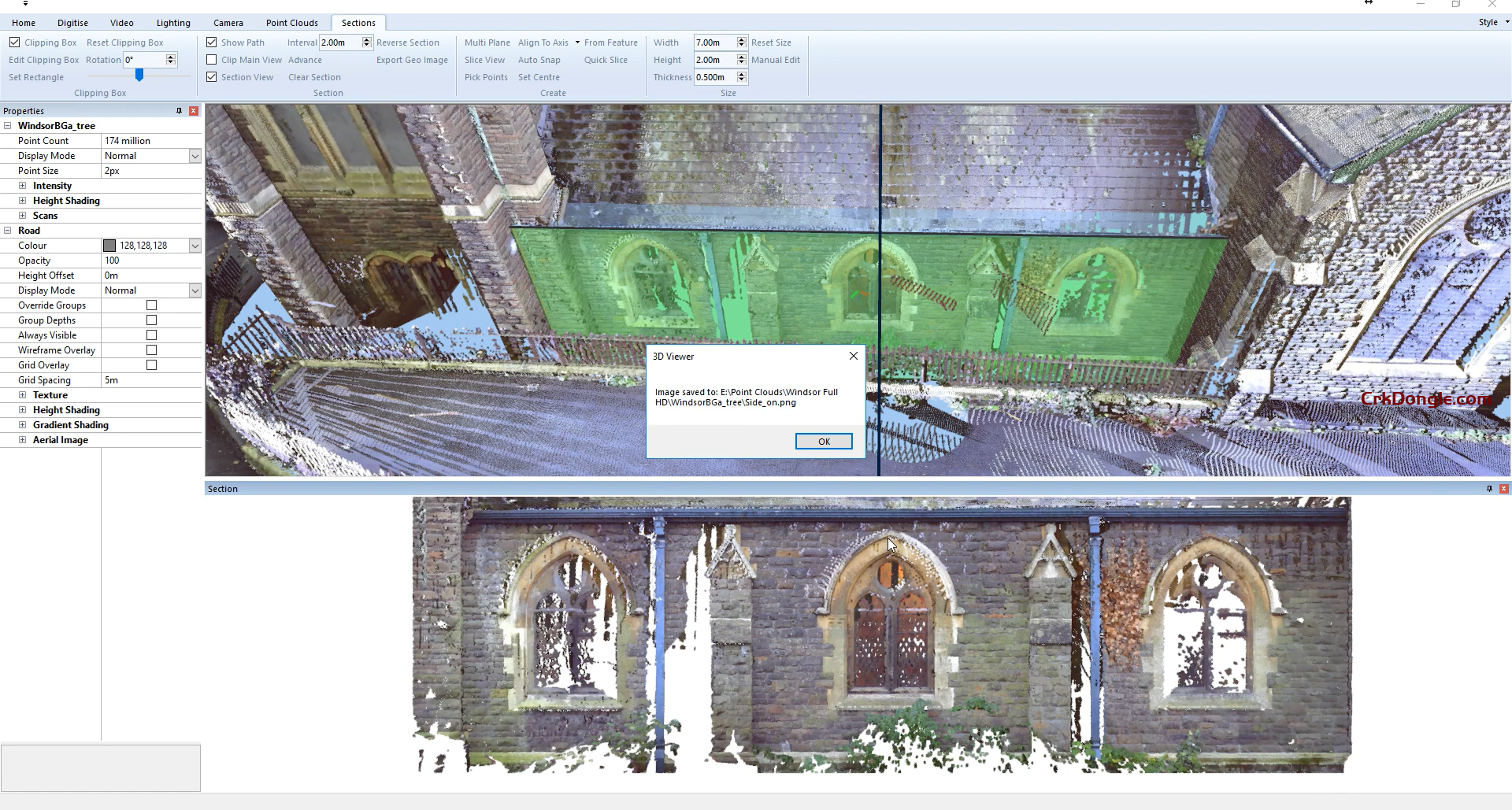Open the Align To Axis dropdown arrow
The image size is (1512, 810).
point(577,43)
